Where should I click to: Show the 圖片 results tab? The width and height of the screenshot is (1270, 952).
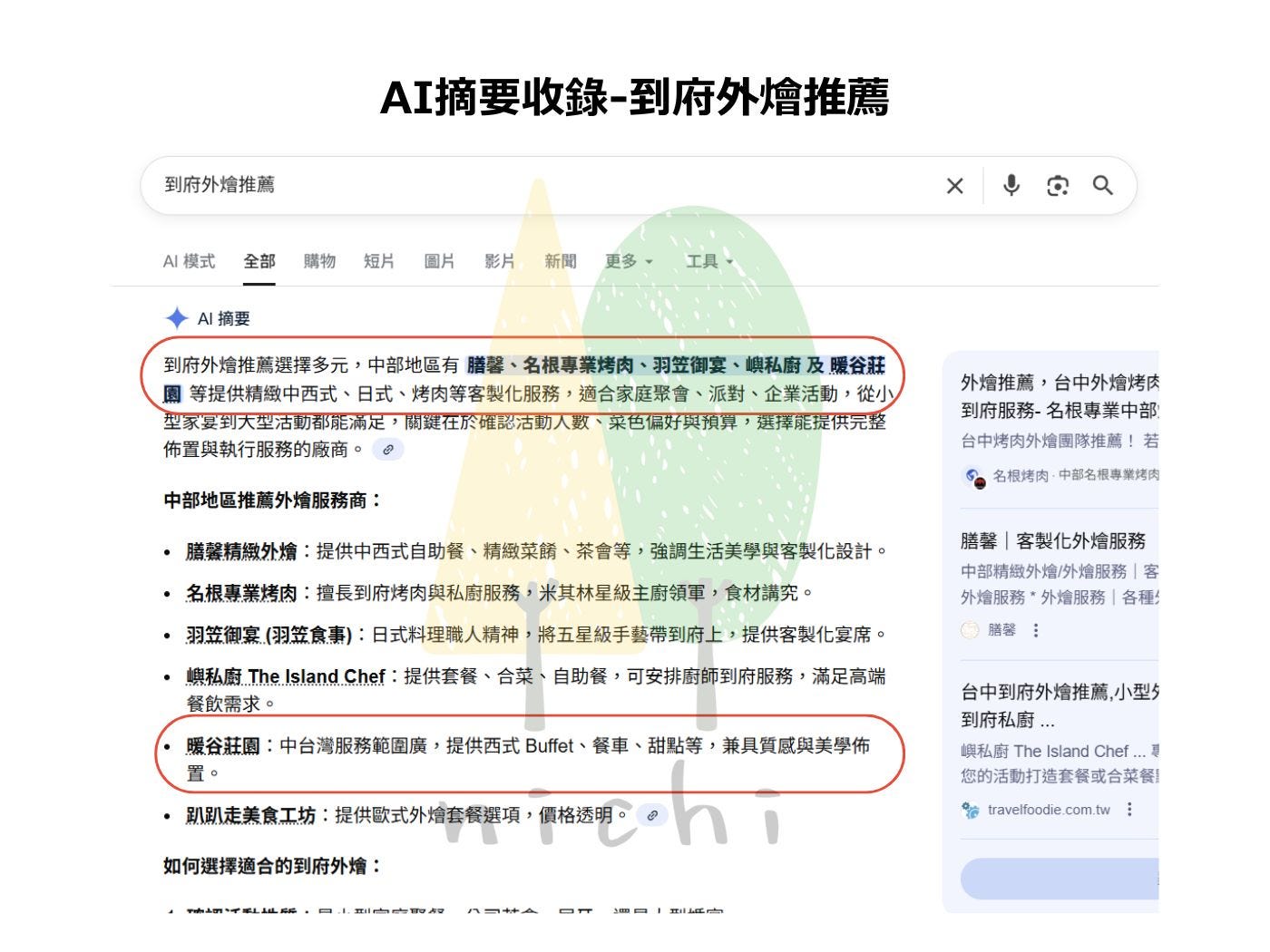click(439, 262)
